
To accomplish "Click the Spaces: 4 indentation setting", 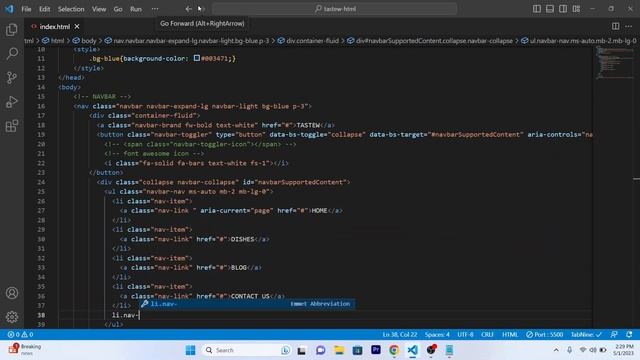I will point(437,334).
